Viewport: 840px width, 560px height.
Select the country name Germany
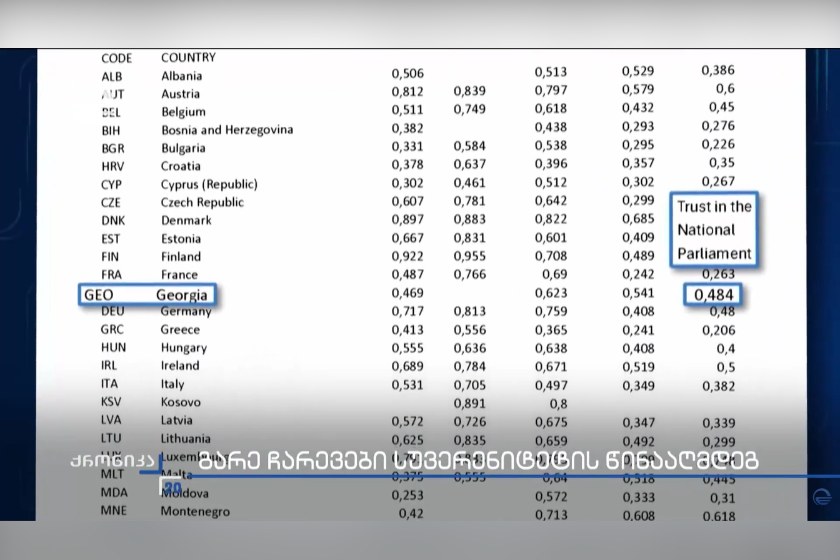pos(186,311)
